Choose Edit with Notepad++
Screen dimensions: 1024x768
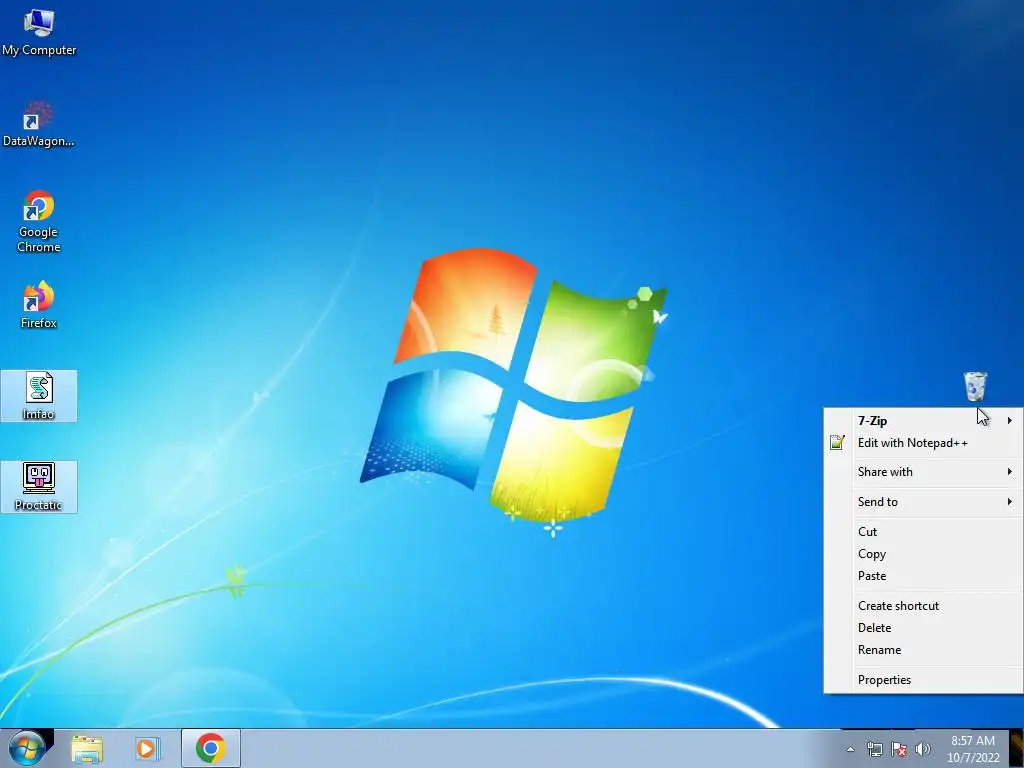tap(923, 443)
